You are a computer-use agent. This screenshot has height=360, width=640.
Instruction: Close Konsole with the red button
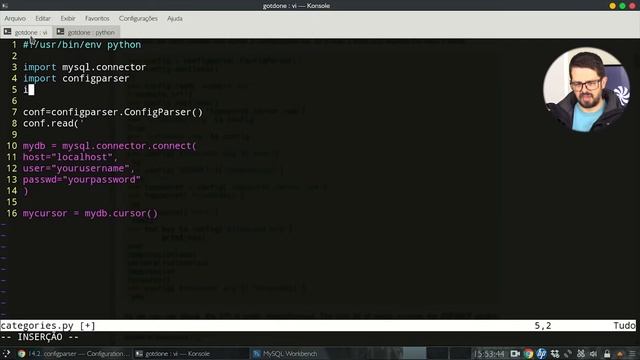tap(633, 6)
